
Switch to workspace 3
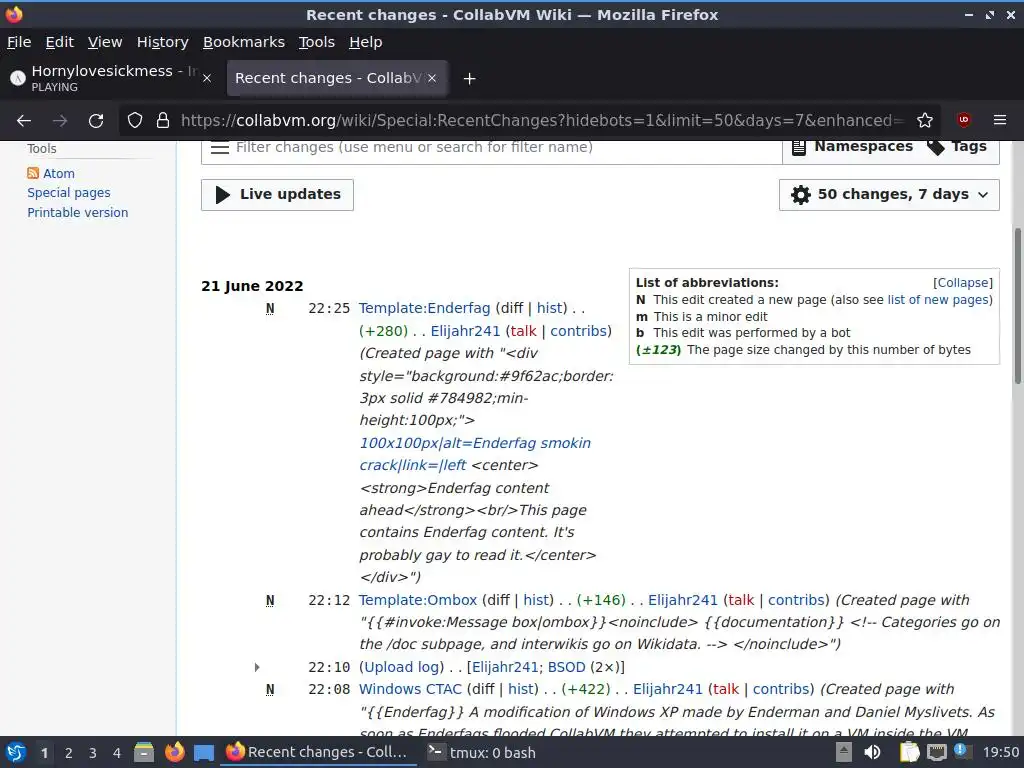coord(93,753)
